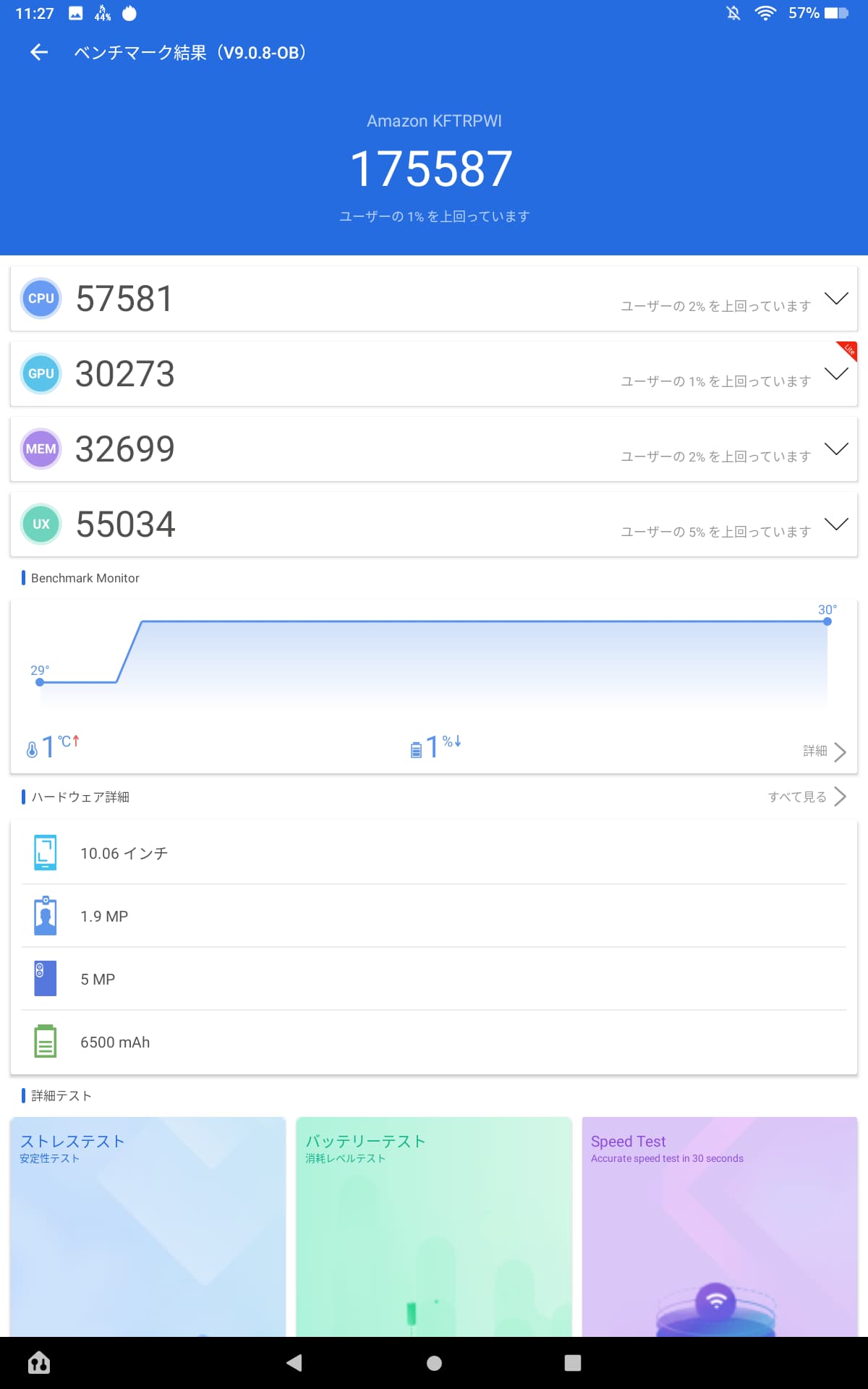This screenshot has height=1389, width=868.
Task: Tap the 詳細 link under temperature chart
Action: point(815,751)
